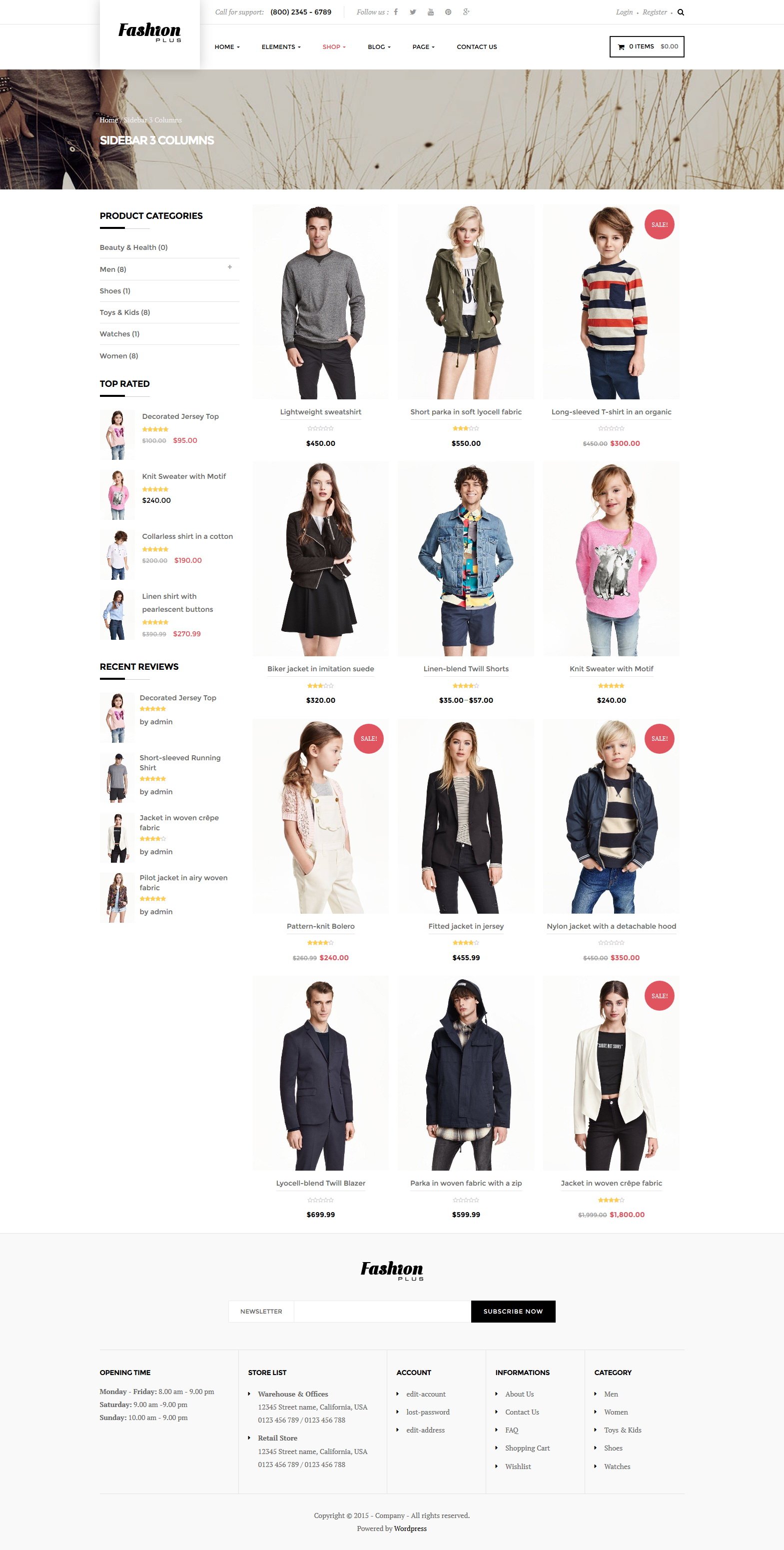Click the Fashion Plus logo in header
This screenshot has width=784, height=1550.
click(149, 32)
